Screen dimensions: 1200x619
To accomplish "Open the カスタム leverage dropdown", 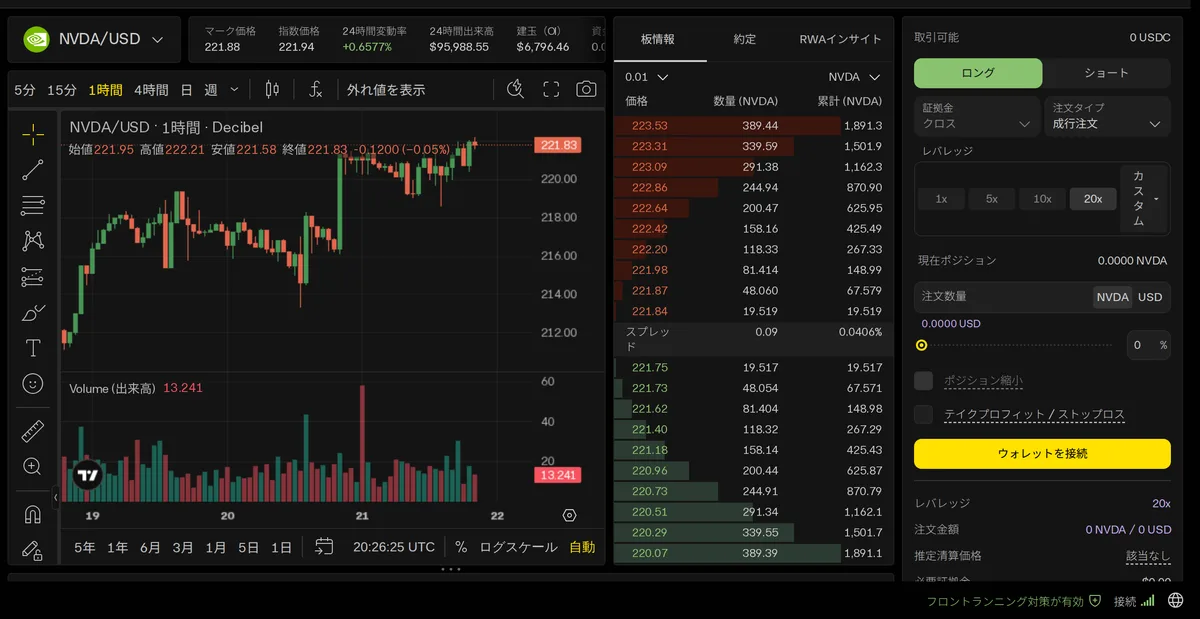I will pos(1144,198).
